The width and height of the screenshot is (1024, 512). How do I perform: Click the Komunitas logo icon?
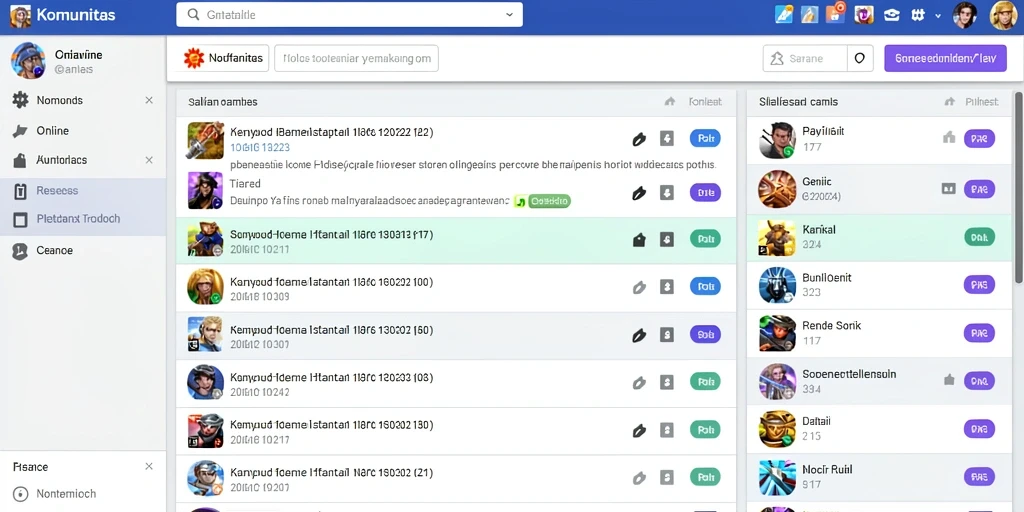coord(20,15)
